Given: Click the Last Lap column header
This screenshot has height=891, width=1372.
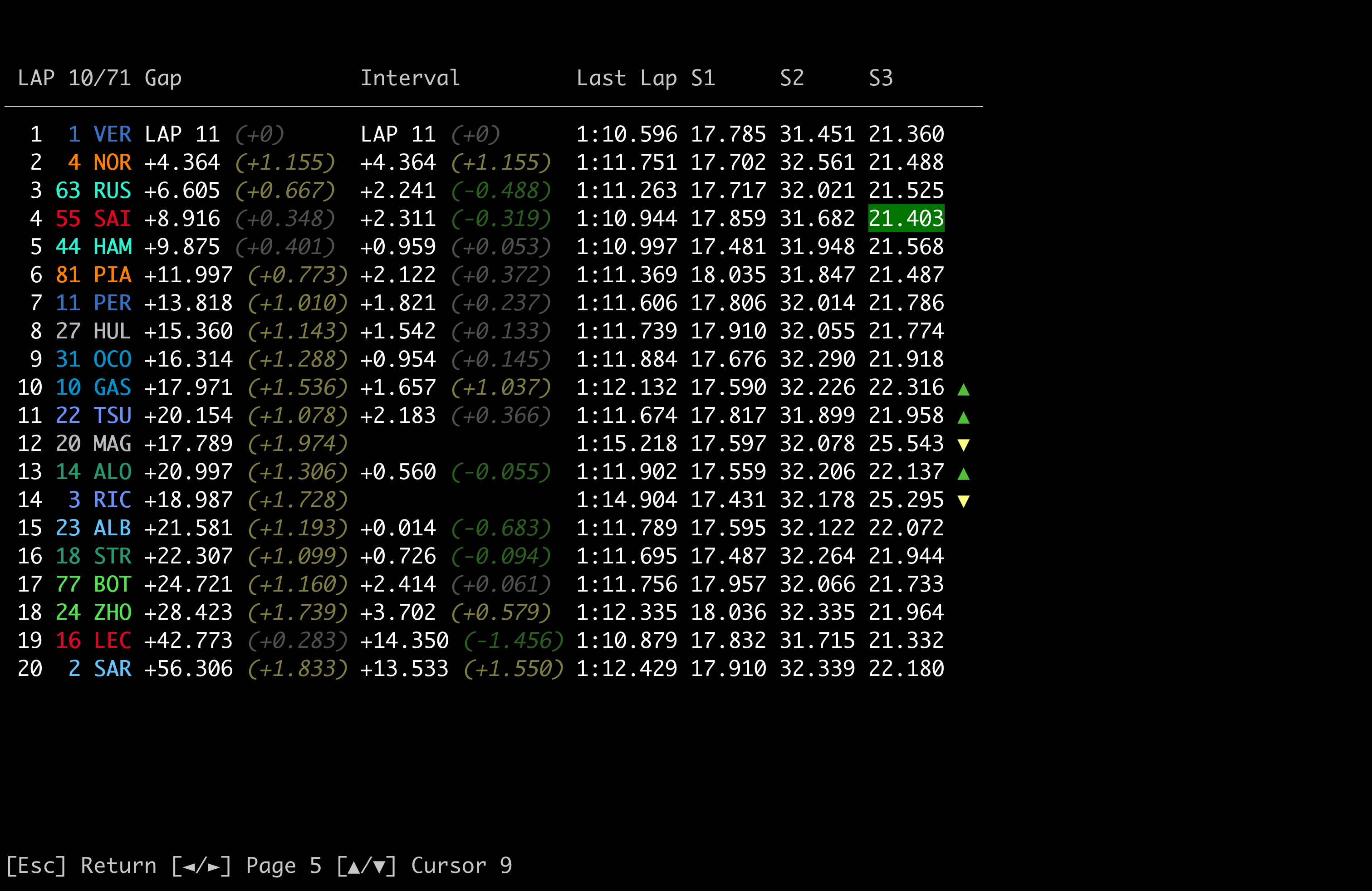Looking at the screenshot, I should click(x=627, y=78).
